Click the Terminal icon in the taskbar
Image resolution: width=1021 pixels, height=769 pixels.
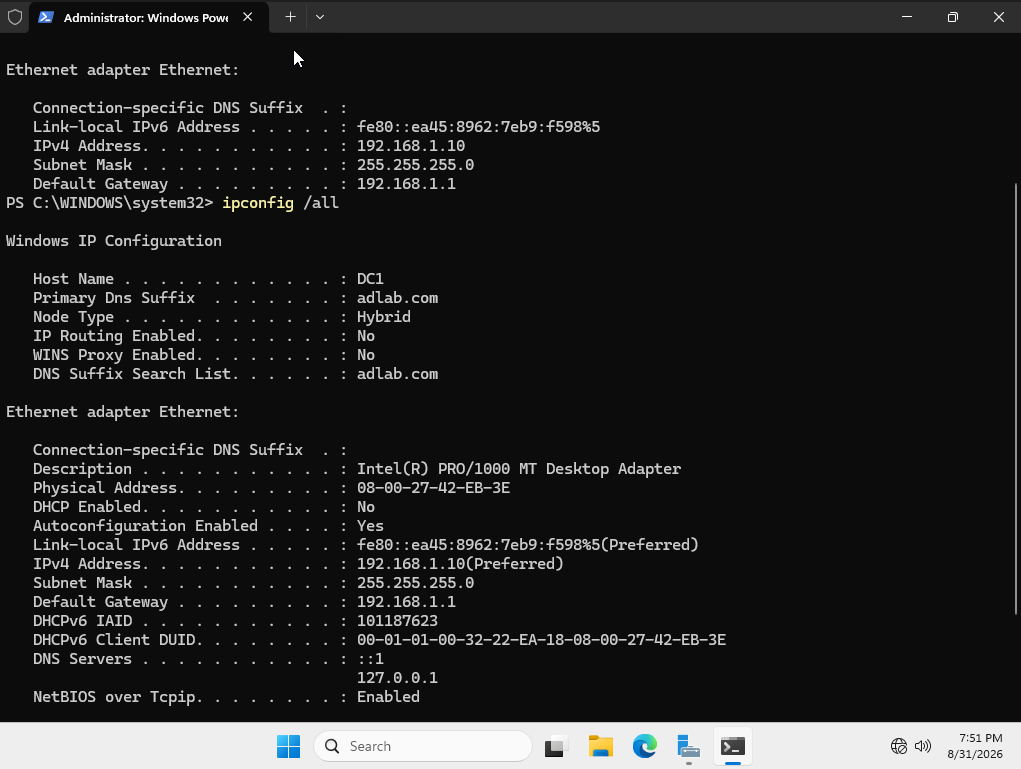click(733, 746)
